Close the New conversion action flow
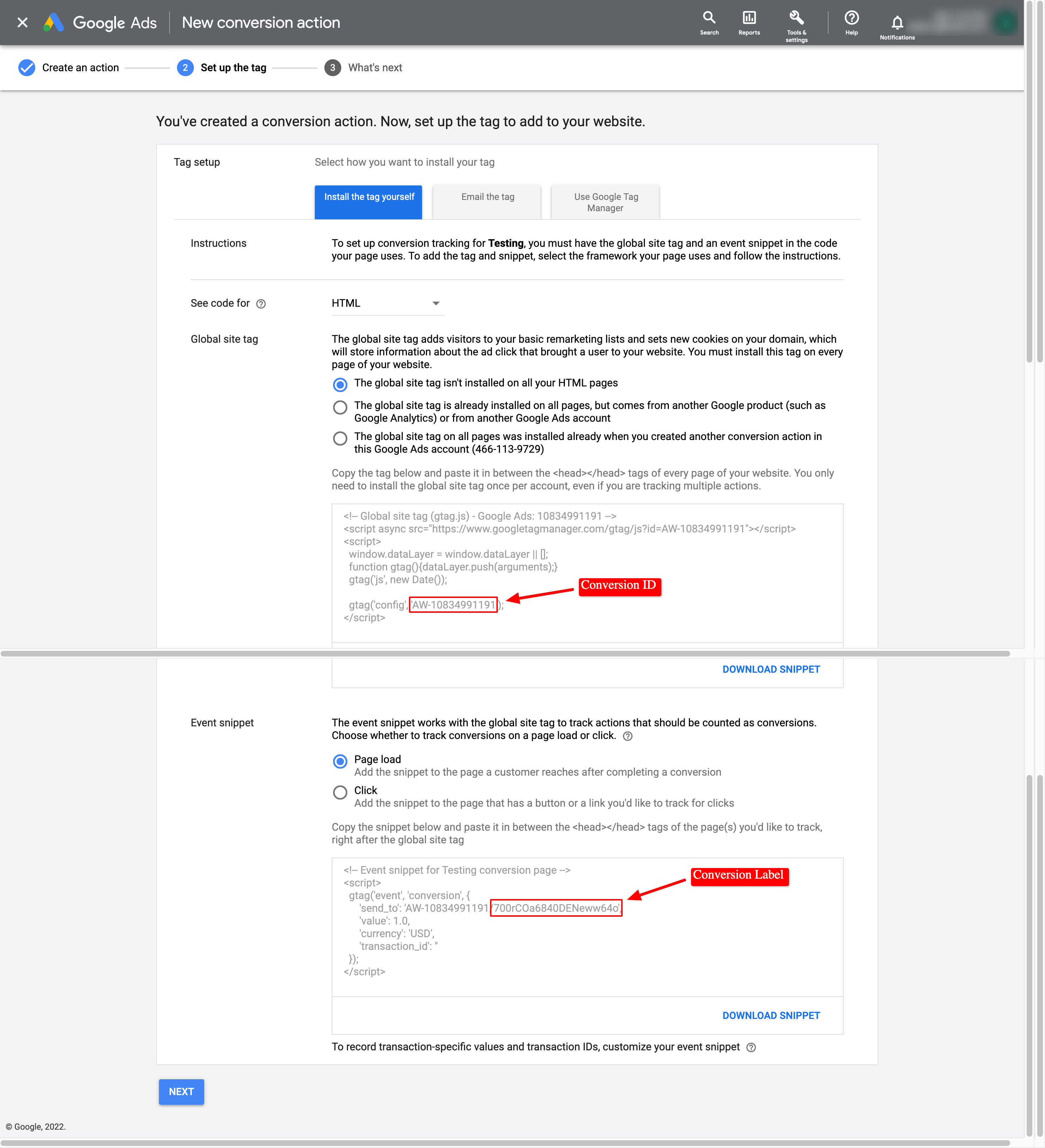The height and width of the screenshot is (1148, 1045). [x=22, y=23]
